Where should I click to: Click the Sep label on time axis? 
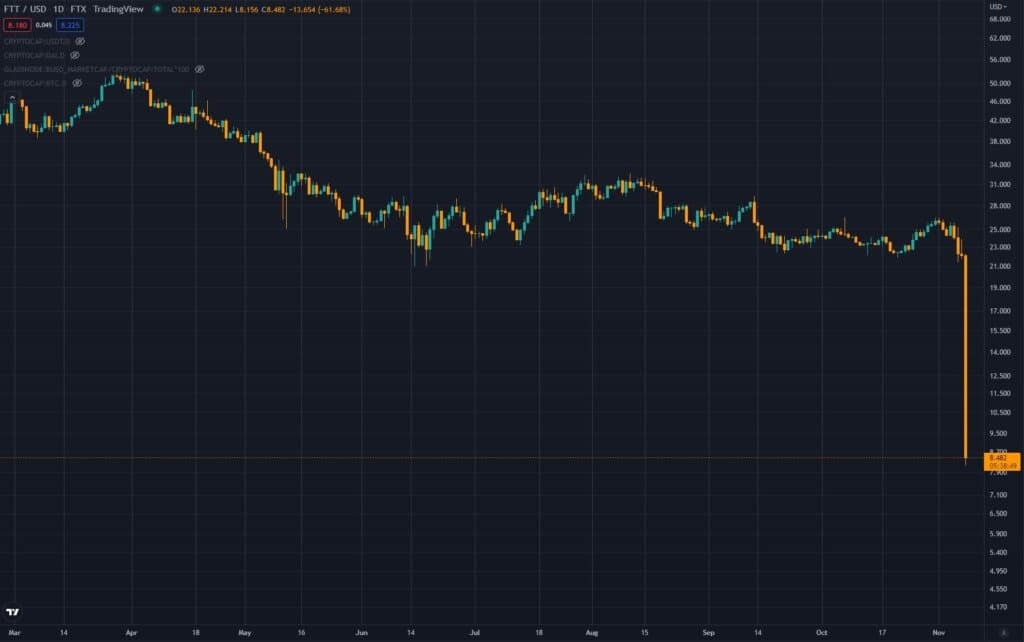click(709, 632)
